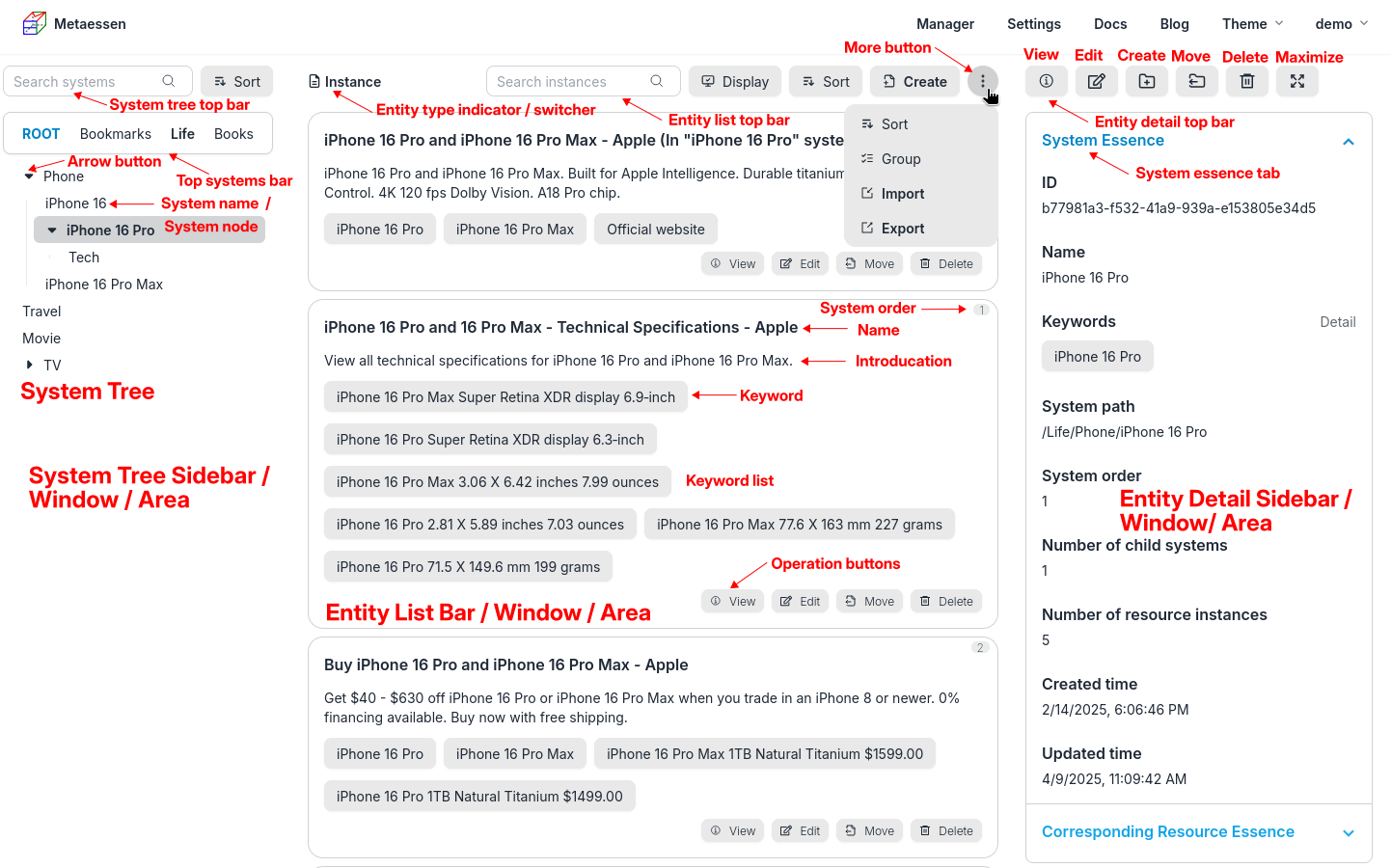The width and height of the screenshot is (1391, 868).
Task: Click the View info icon in detail bar
Action: click(x=1046, y=82)
